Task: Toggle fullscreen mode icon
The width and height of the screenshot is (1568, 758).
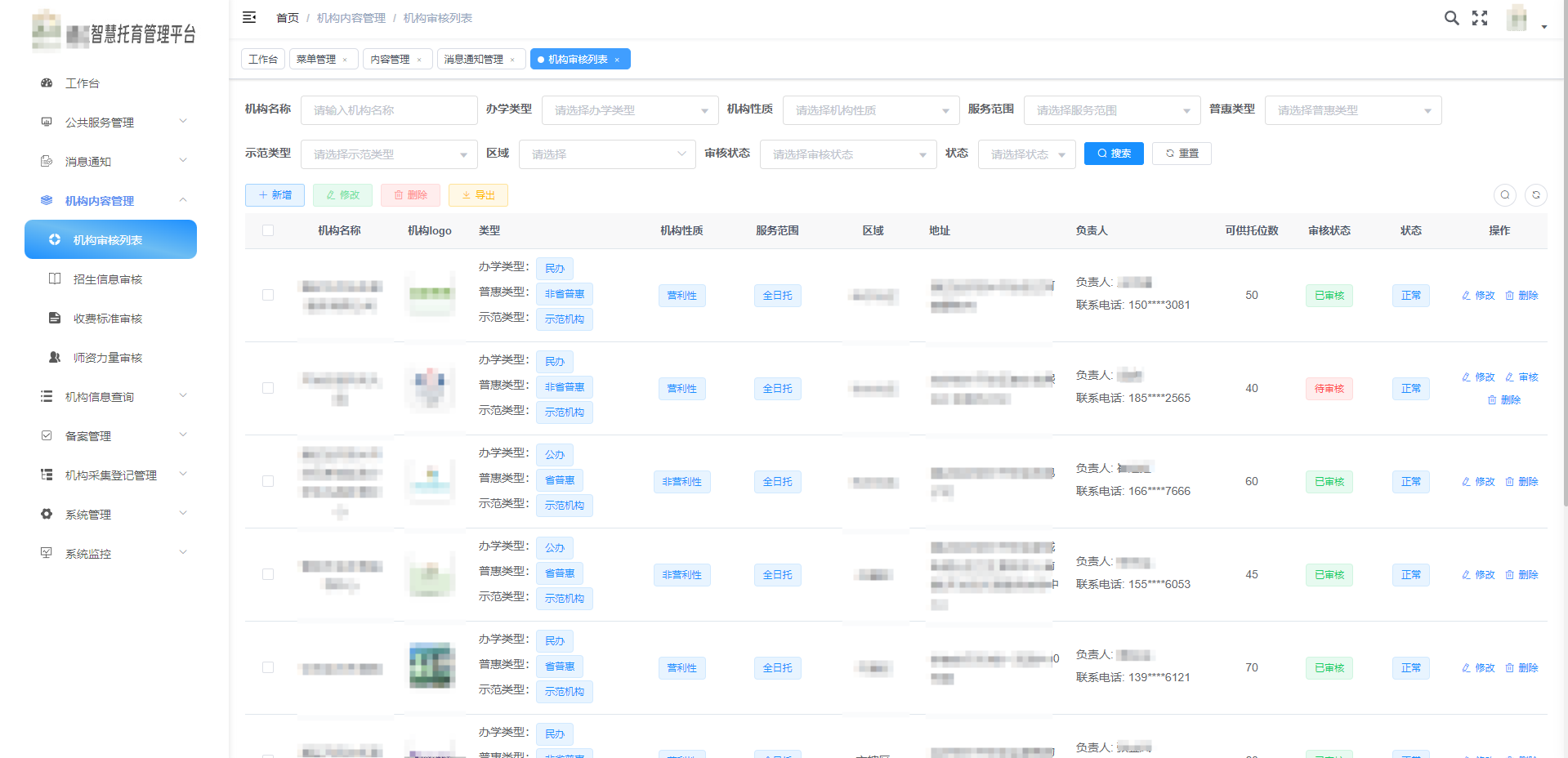Action: [x=1480, y=18]
